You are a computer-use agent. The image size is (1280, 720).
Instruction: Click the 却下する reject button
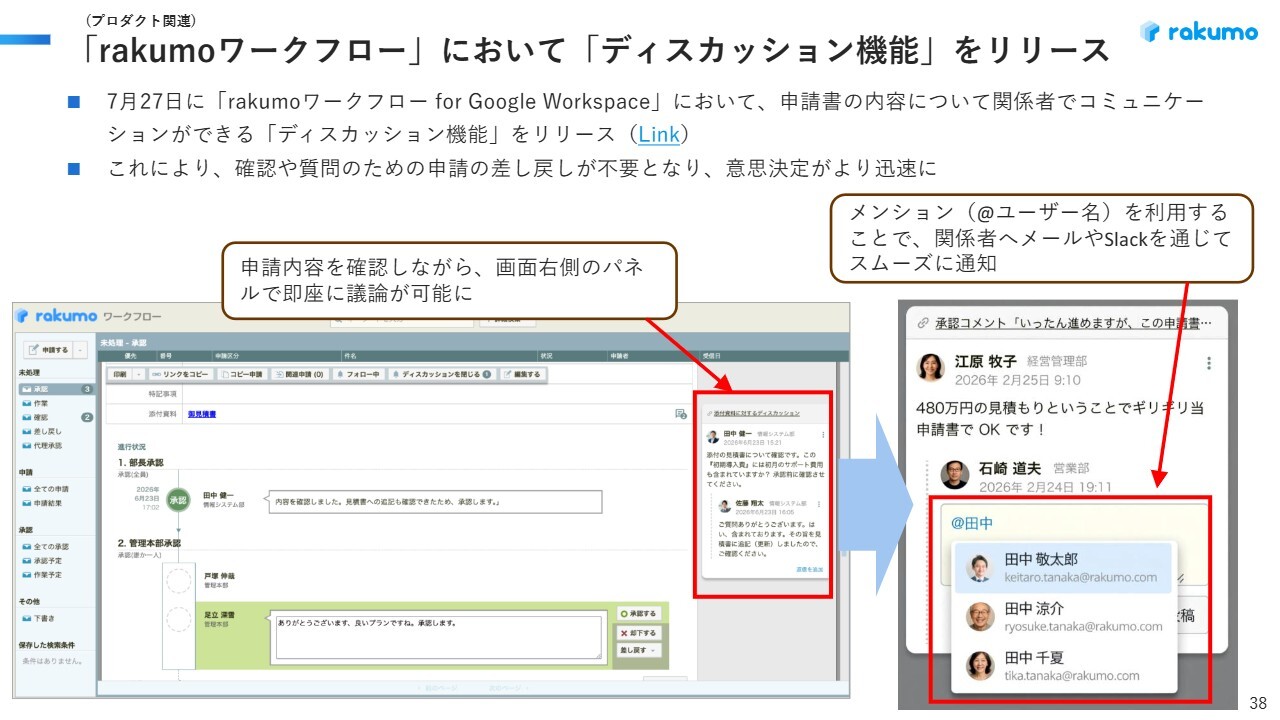[639, 633]
